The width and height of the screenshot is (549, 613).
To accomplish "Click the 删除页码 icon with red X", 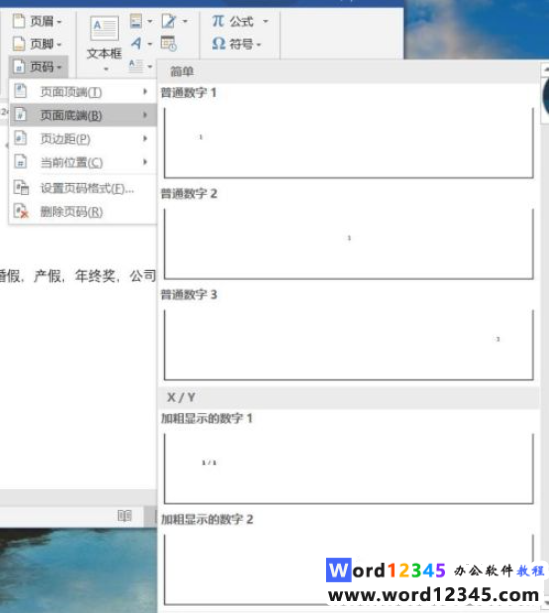I will coord(21,211).
